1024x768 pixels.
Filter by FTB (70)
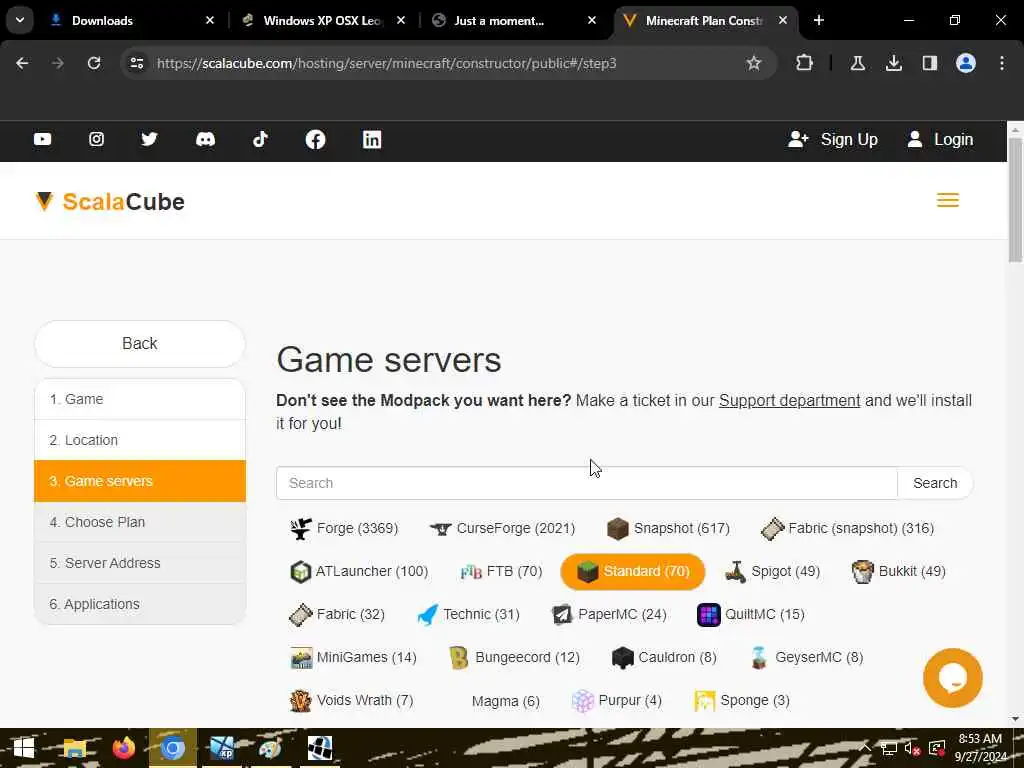pos(501,571)
